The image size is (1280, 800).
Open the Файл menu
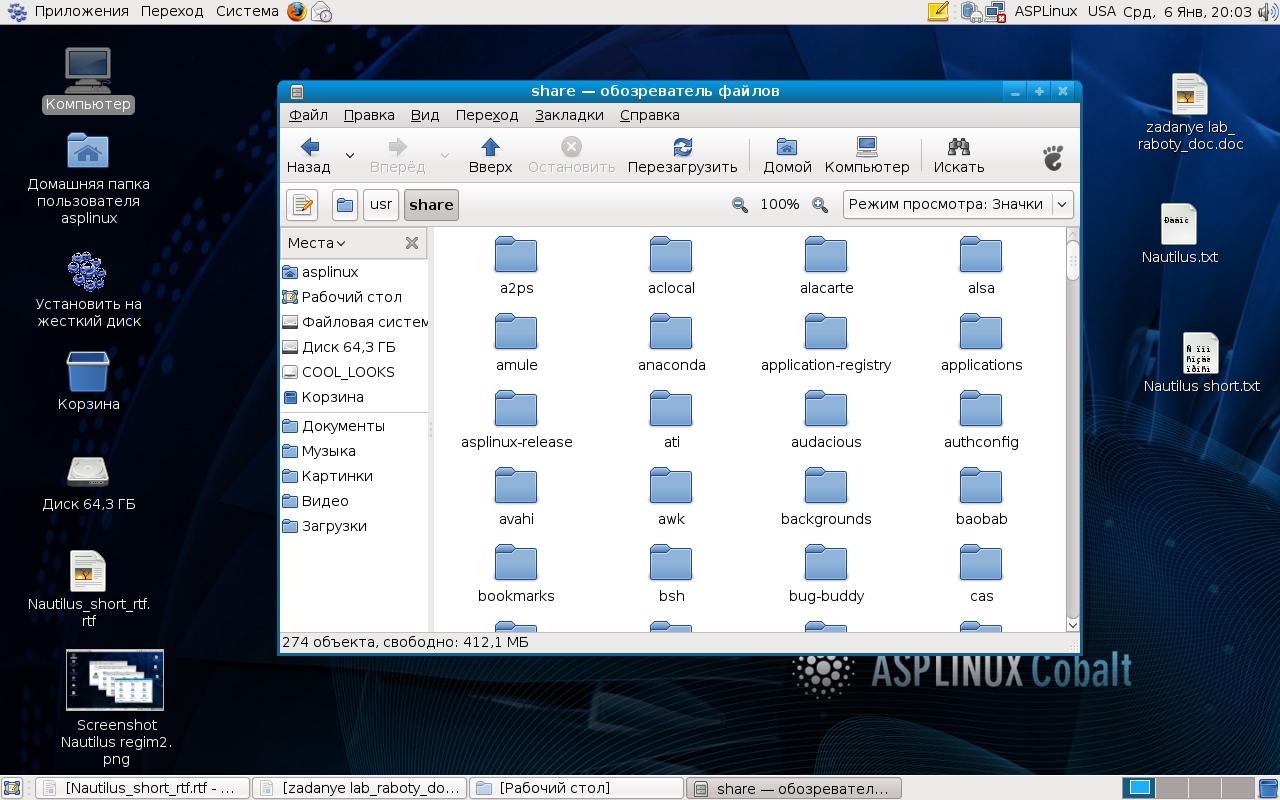(x=309, y=115)
